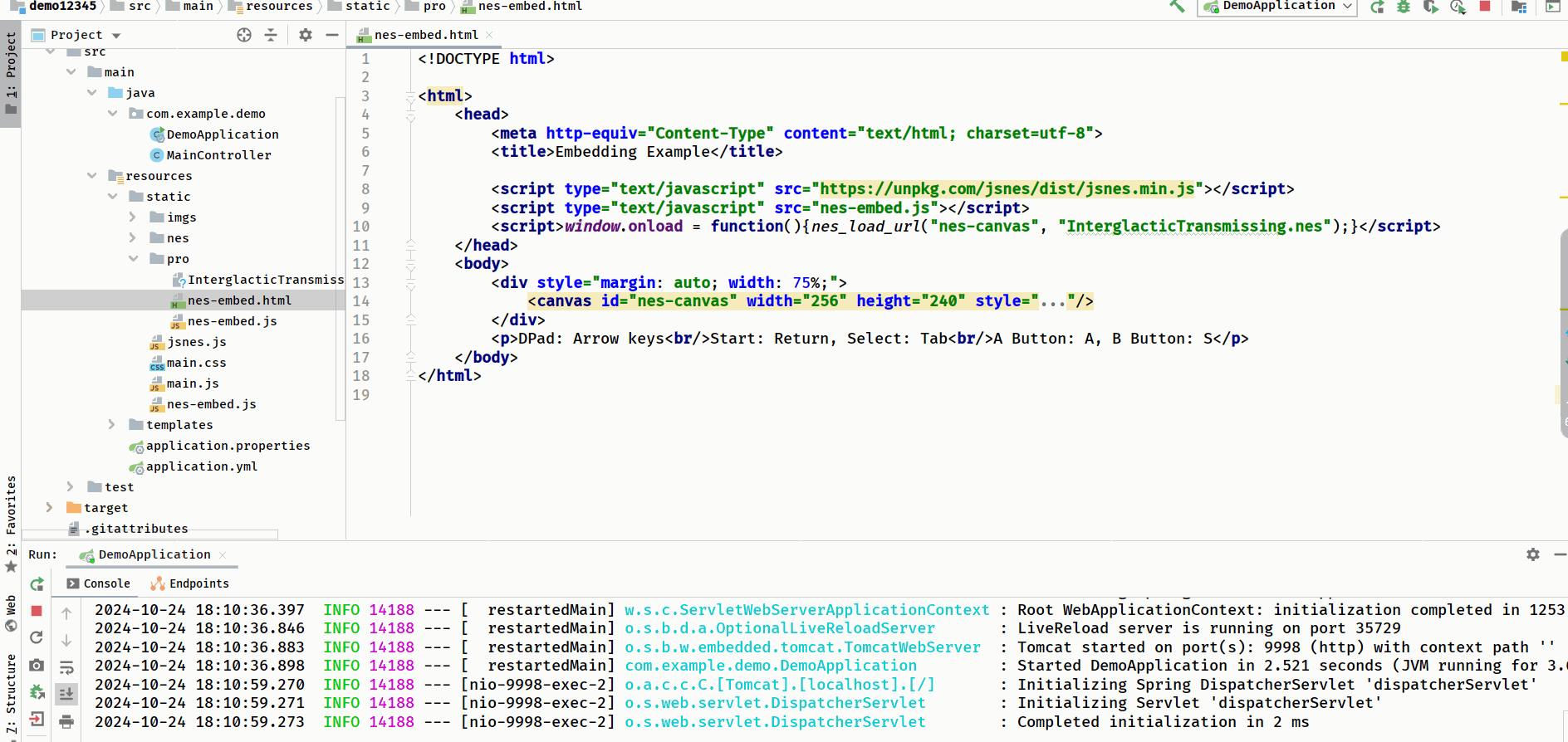
Task: Close the DemoApplication run tab
Action: click(x=223, y=555)
